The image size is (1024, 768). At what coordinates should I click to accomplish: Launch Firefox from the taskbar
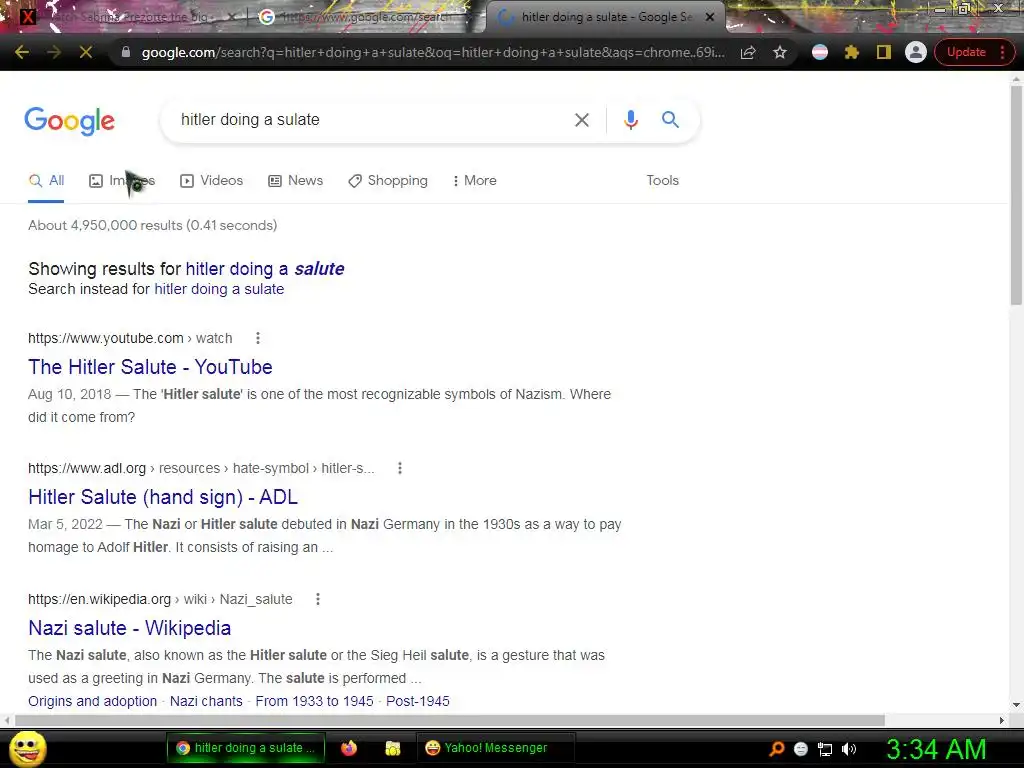coord(349,748)
